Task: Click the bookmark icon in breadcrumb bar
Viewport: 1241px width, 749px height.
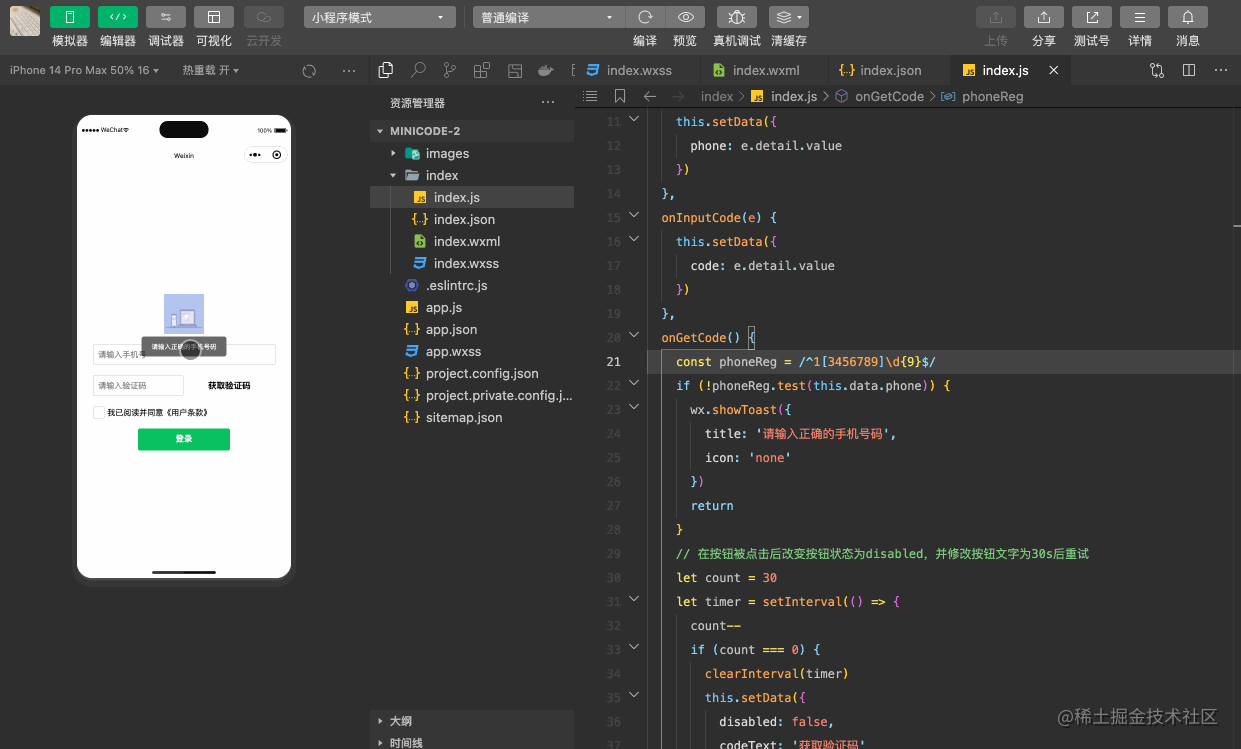Action: (x=620, y=96)
